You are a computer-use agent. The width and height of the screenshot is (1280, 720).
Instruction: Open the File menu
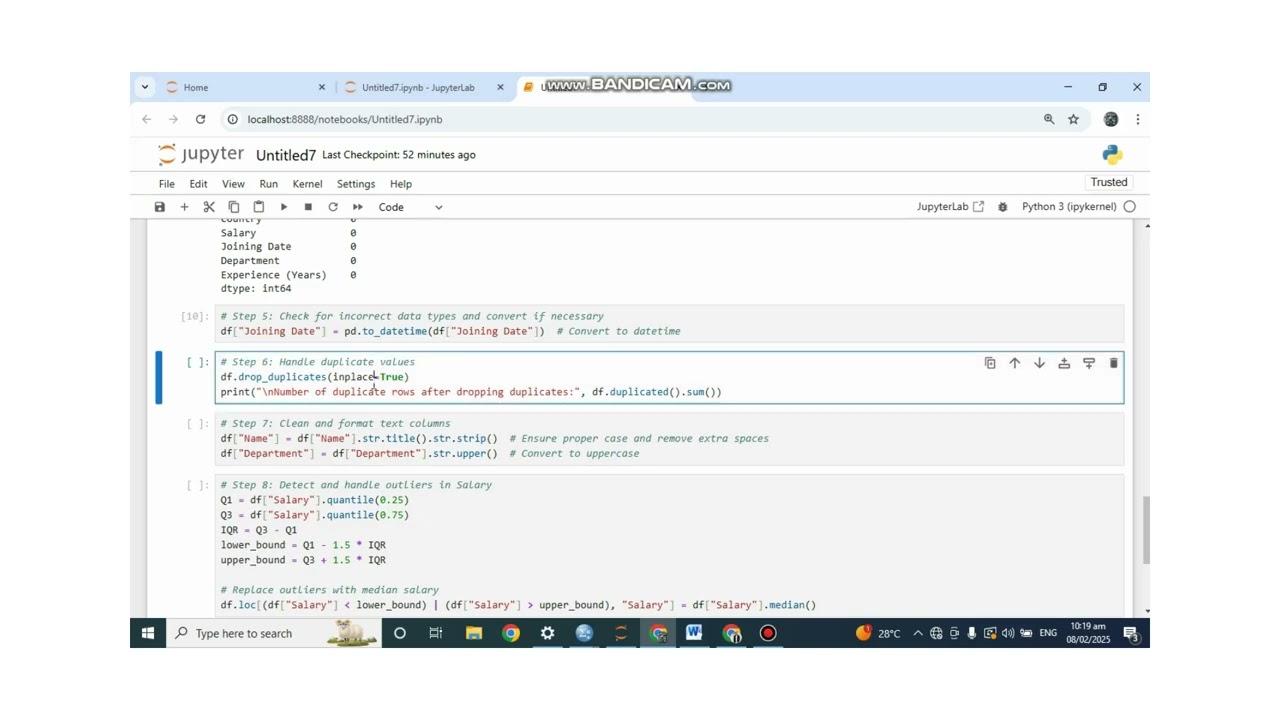point(167,184)
